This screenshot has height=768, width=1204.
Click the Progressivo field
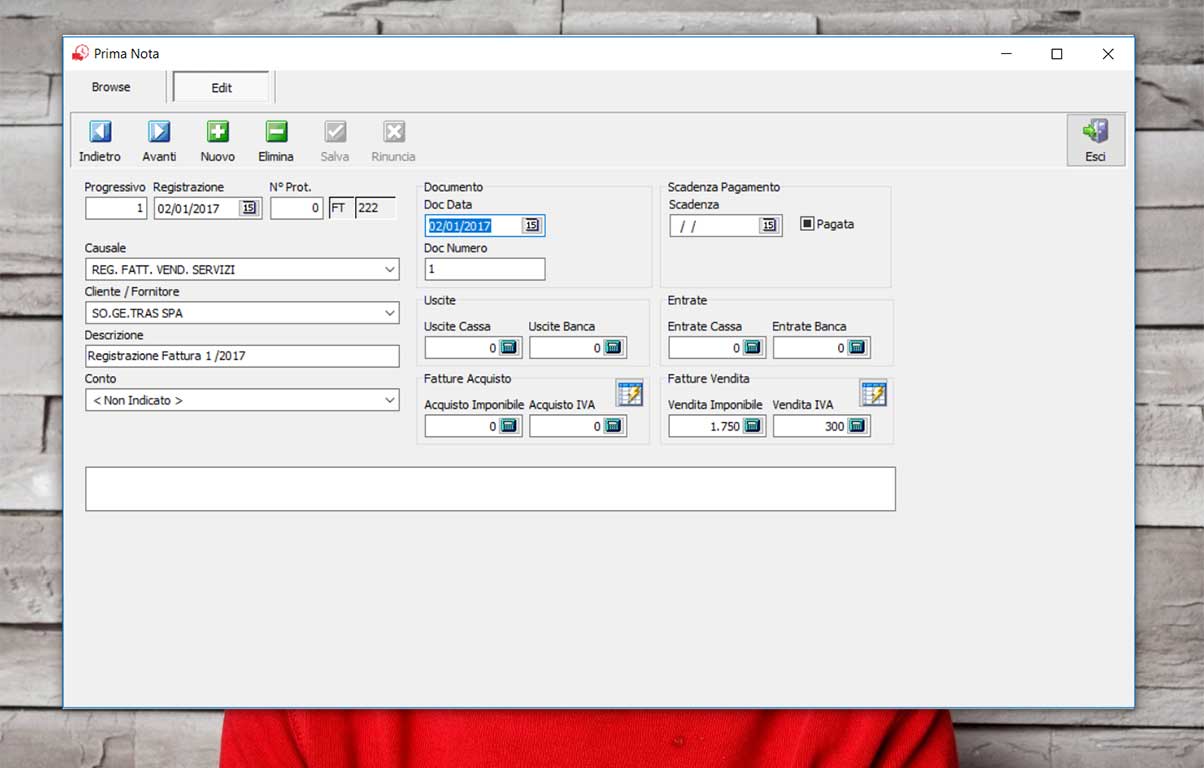(x=116, y=208)
